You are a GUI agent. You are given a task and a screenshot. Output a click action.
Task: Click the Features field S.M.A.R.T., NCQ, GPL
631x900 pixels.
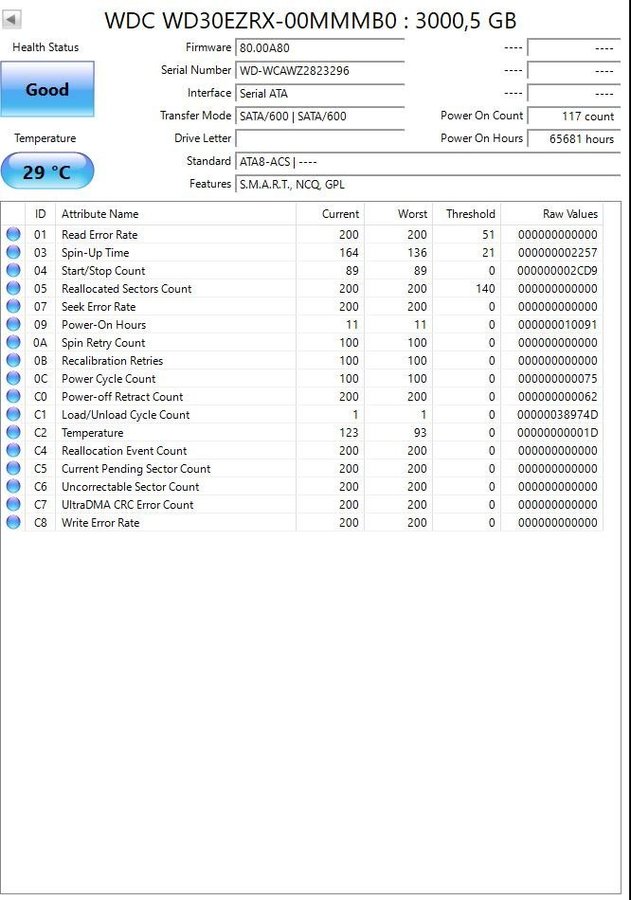tap(428, 184)
